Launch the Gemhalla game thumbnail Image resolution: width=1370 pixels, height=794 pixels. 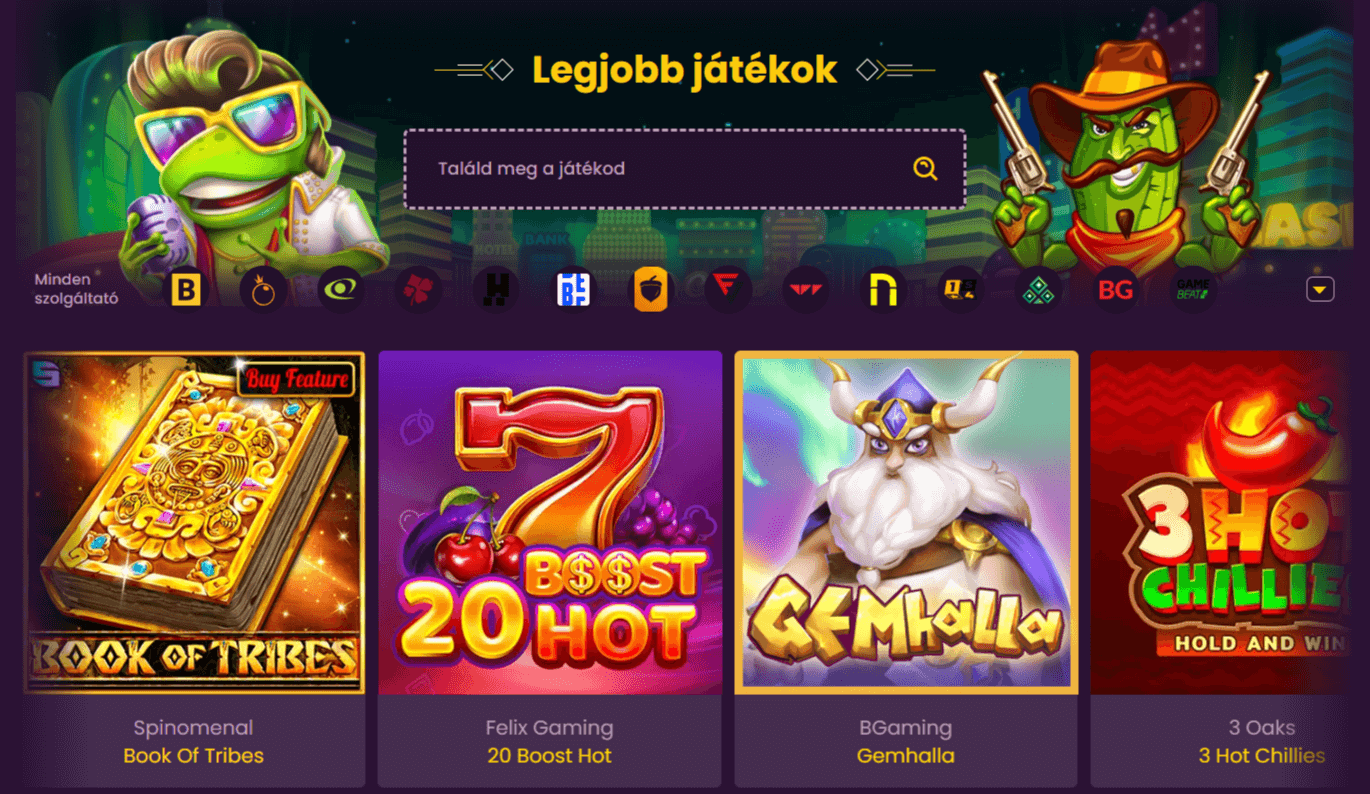pos(906,522)
